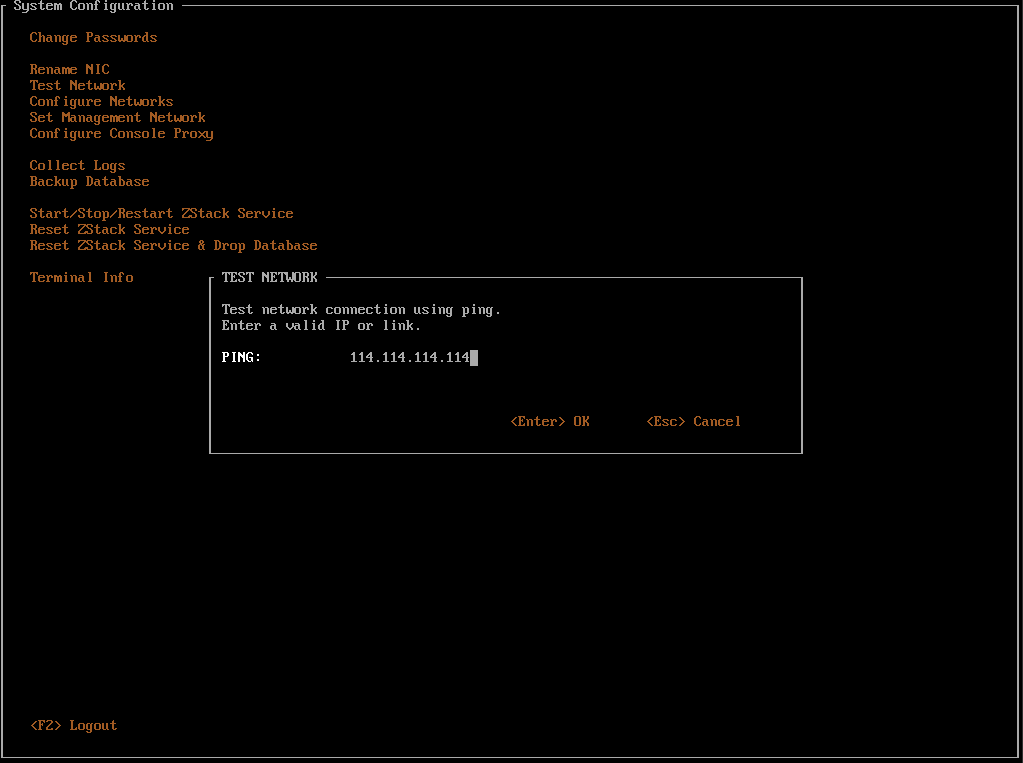
Task: Open the Rename NIC option
Action: (x=69, y=70)
